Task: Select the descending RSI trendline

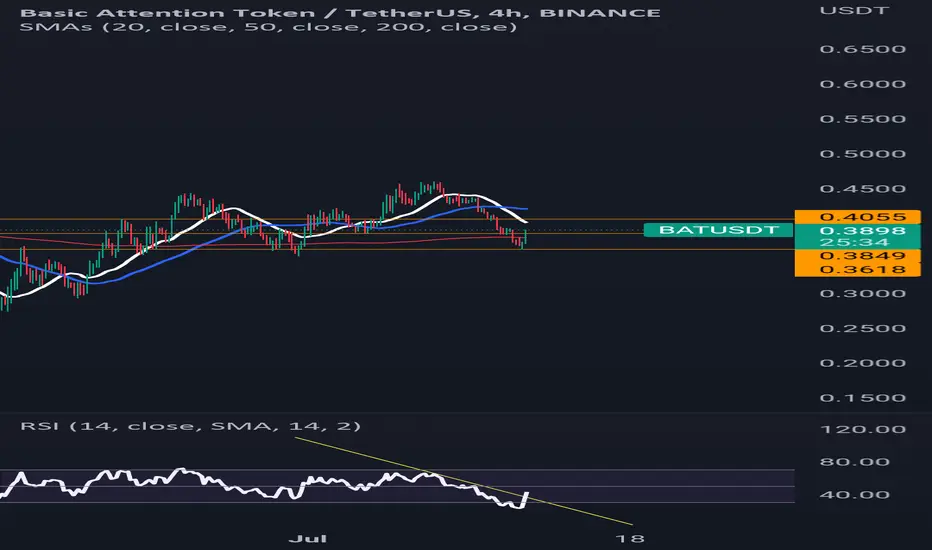Action: coord(464,482)
